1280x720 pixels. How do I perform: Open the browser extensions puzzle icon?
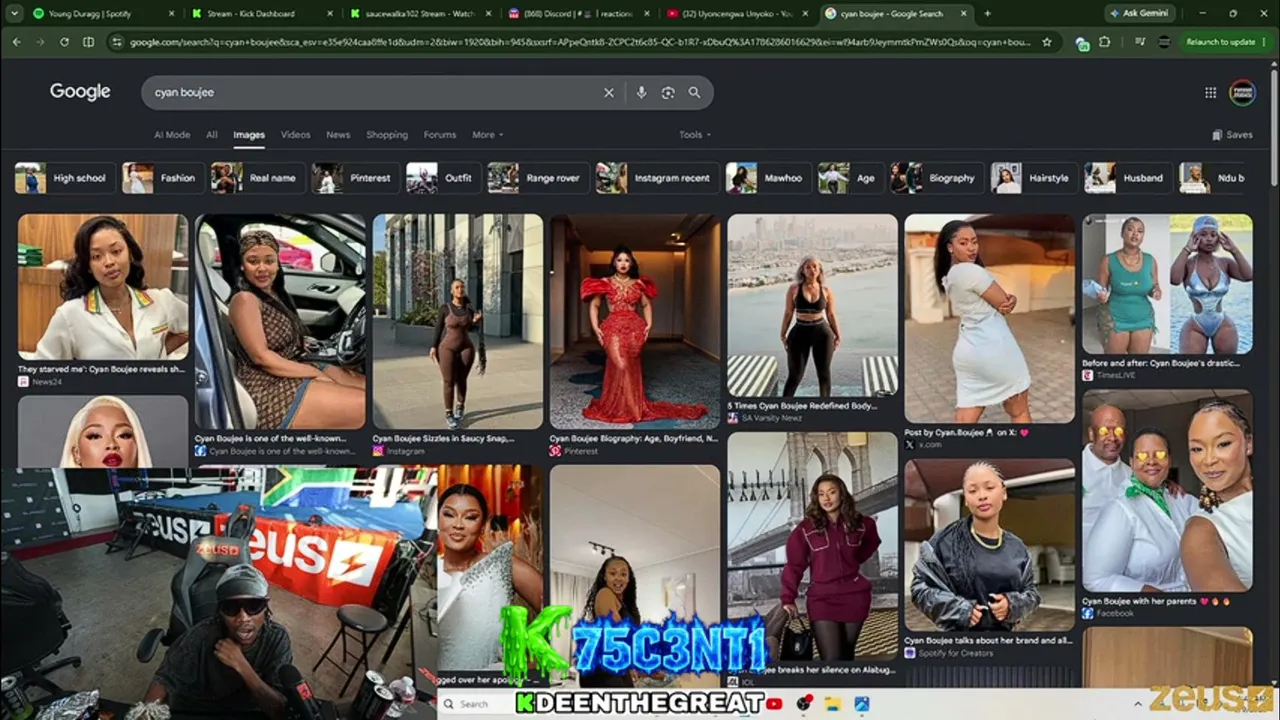coord(1104,42)
